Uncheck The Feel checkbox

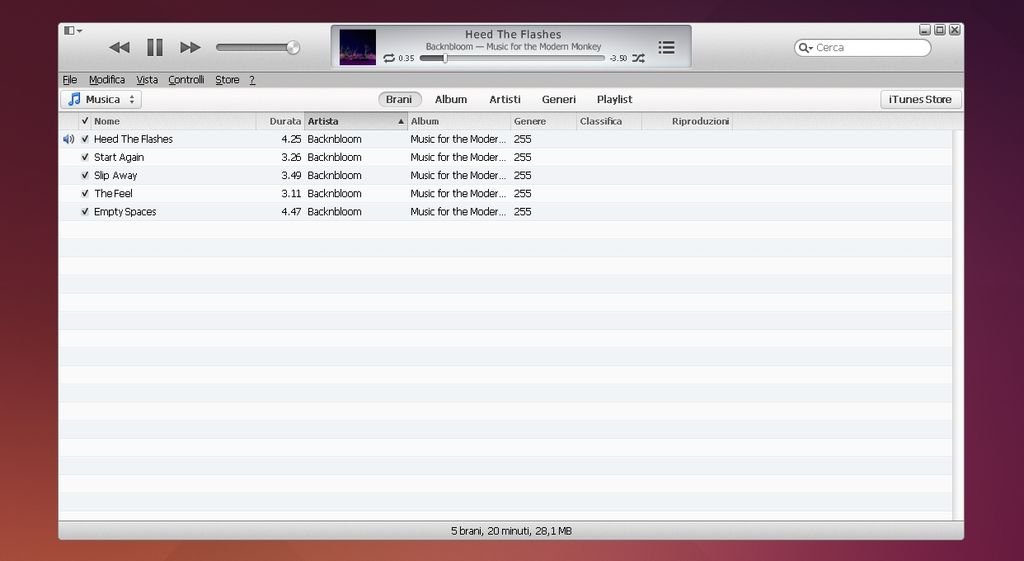(85, 194)
